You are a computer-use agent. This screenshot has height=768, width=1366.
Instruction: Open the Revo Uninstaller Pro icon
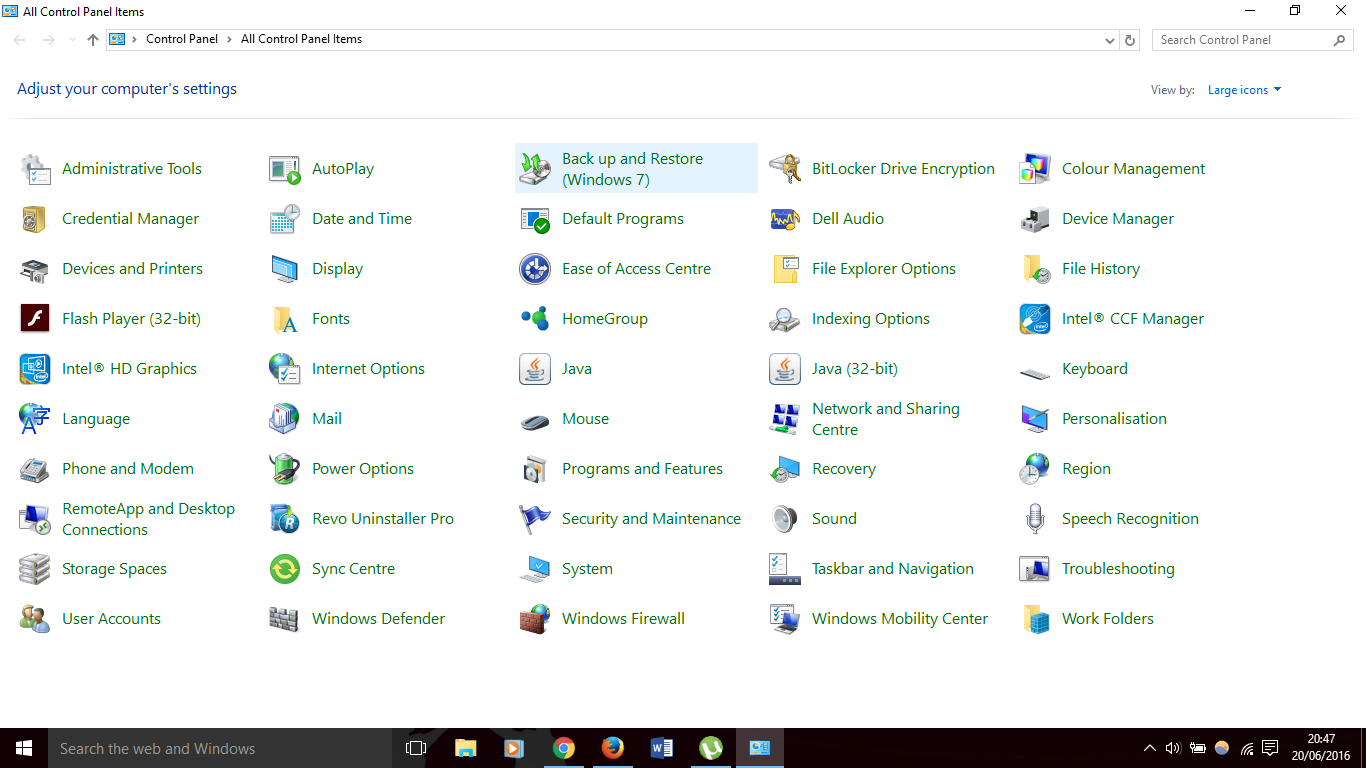point(285,519)
